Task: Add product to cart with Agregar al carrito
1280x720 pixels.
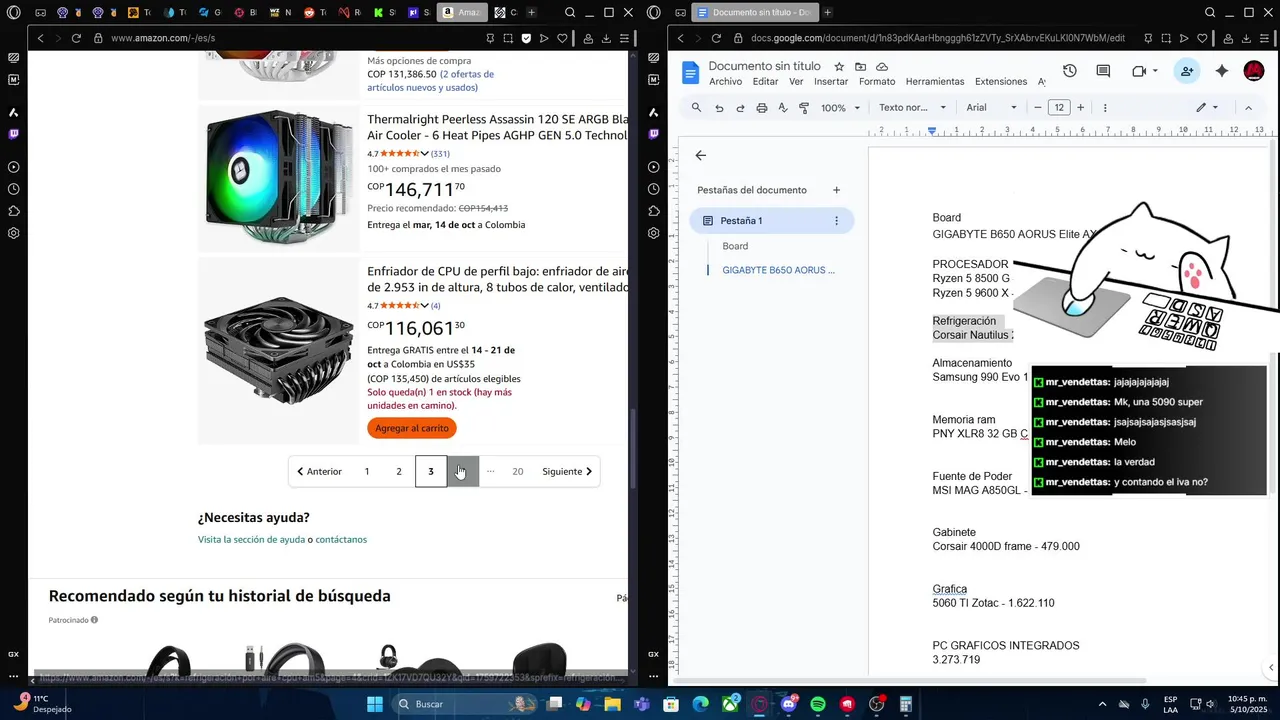Action: (x=412, y=428)
